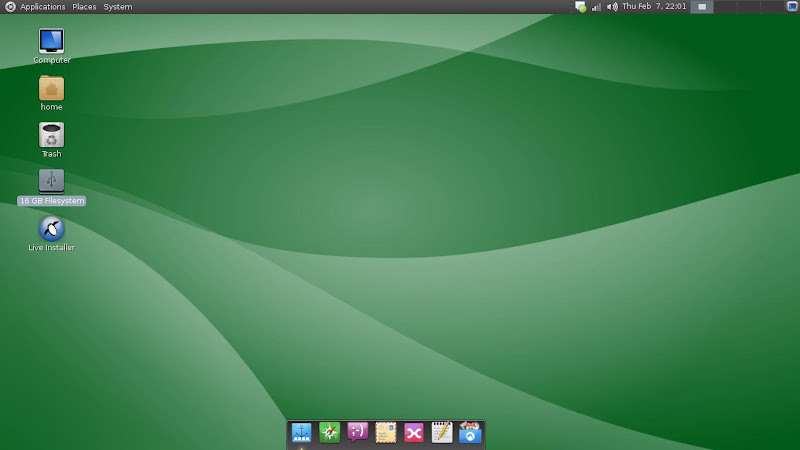Open the blue software store dock icon

[470, 432]
